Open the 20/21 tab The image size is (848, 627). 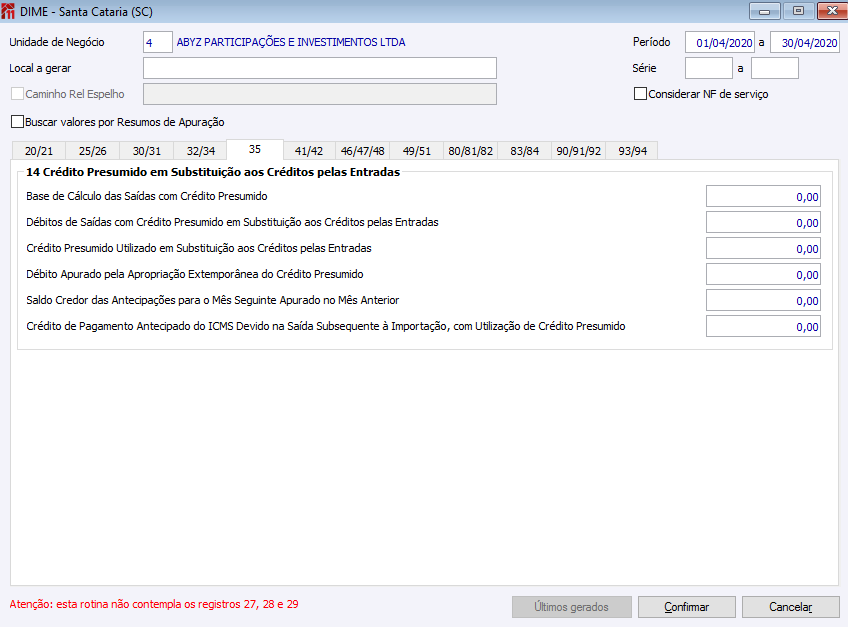pyautogui.click(x=39, y=151)
